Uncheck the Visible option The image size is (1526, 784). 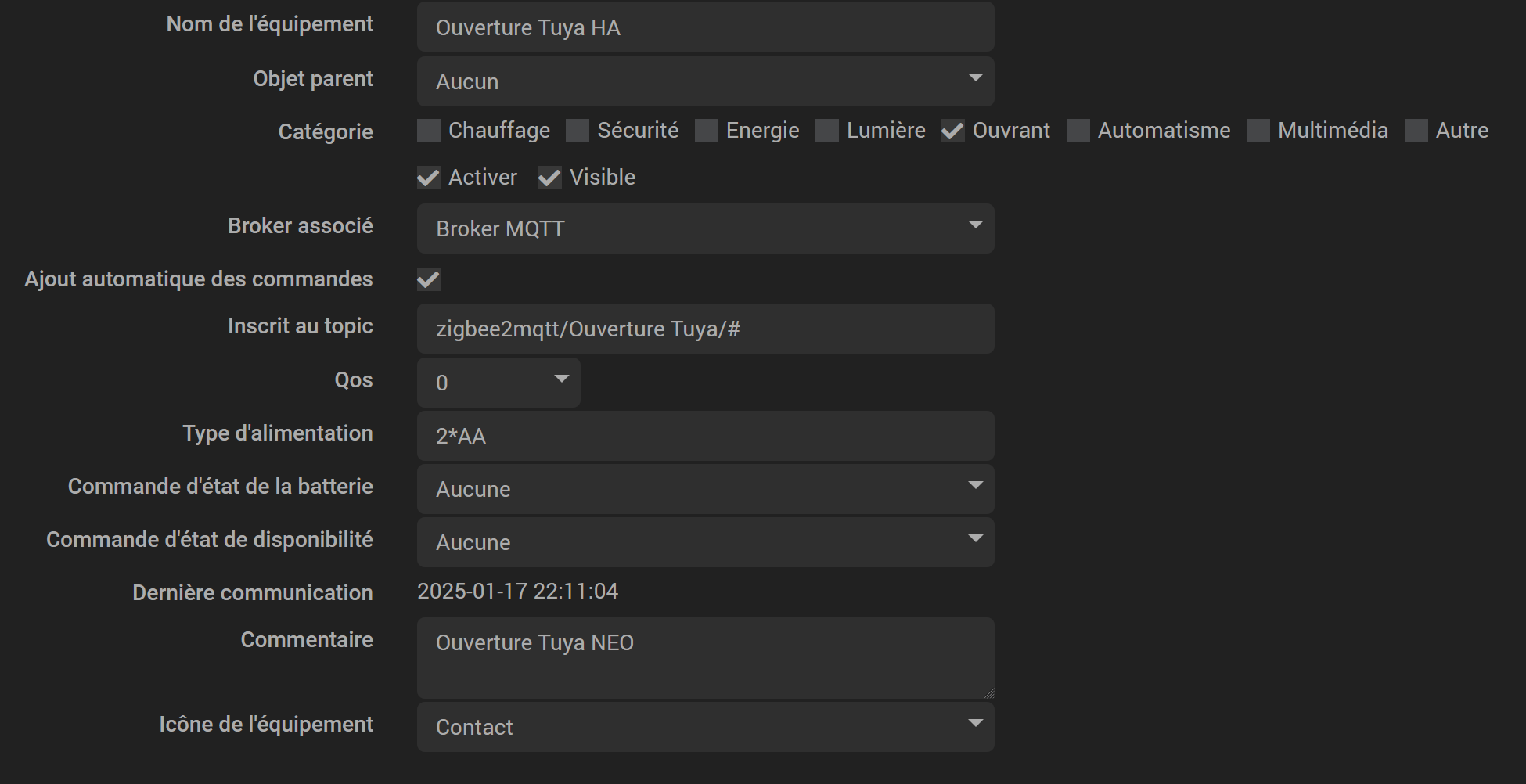point(549,178)
